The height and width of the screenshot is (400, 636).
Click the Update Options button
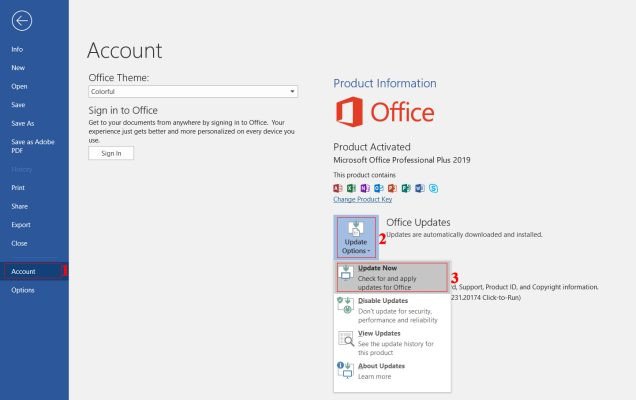tap(356, 237)
